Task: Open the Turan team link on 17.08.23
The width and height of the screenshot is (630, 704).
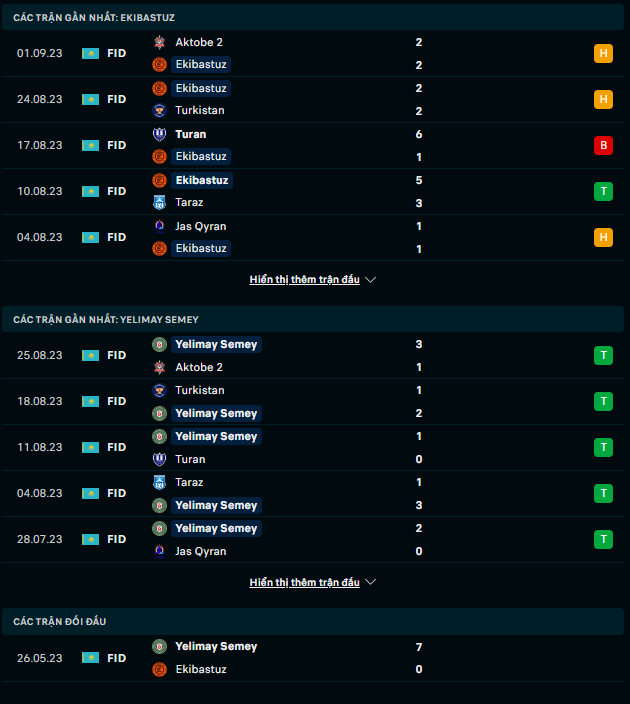Action: pos(190,134)
